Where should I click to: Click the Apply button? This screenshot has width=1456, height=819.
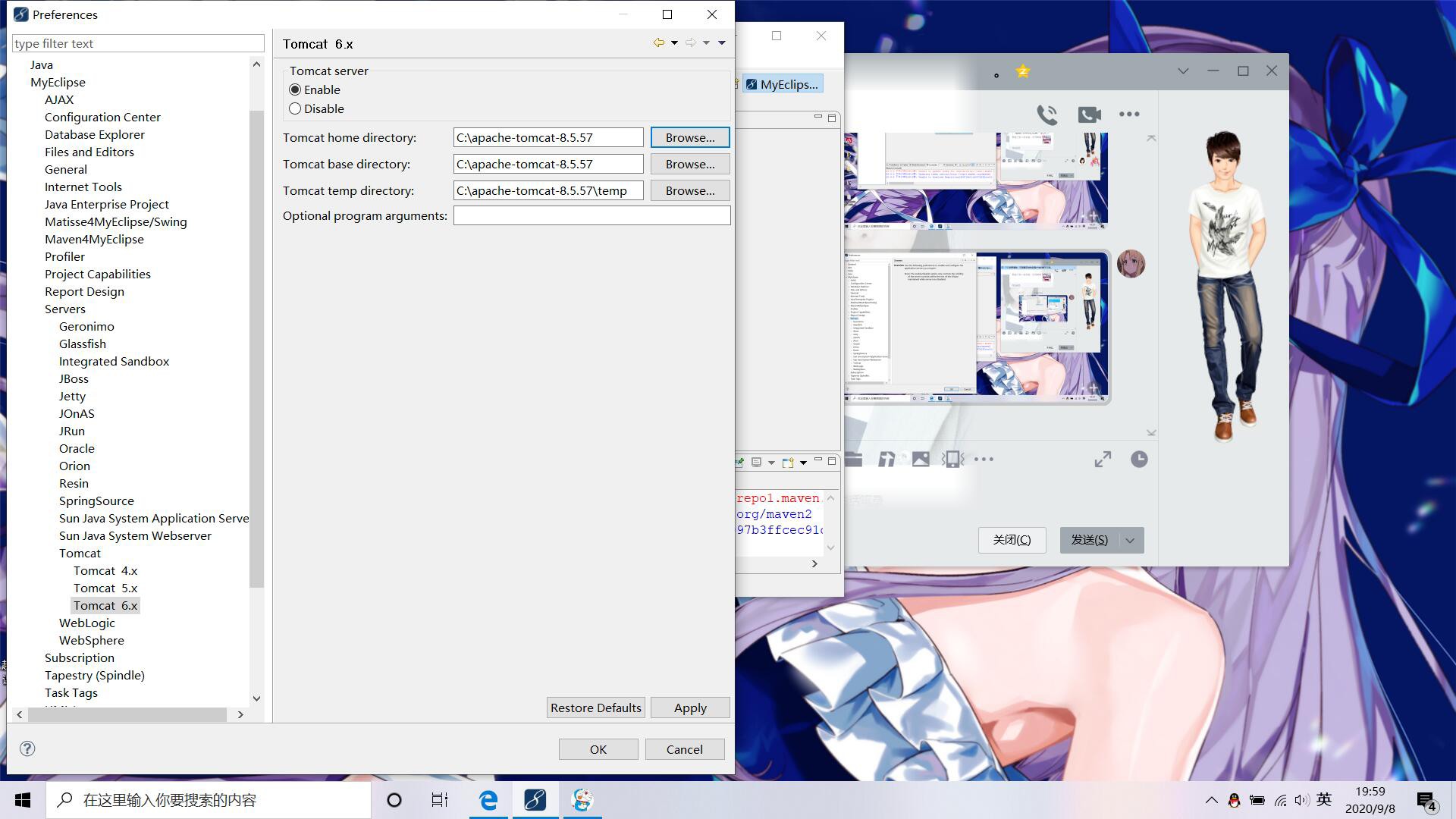click(x=689, y=708)
